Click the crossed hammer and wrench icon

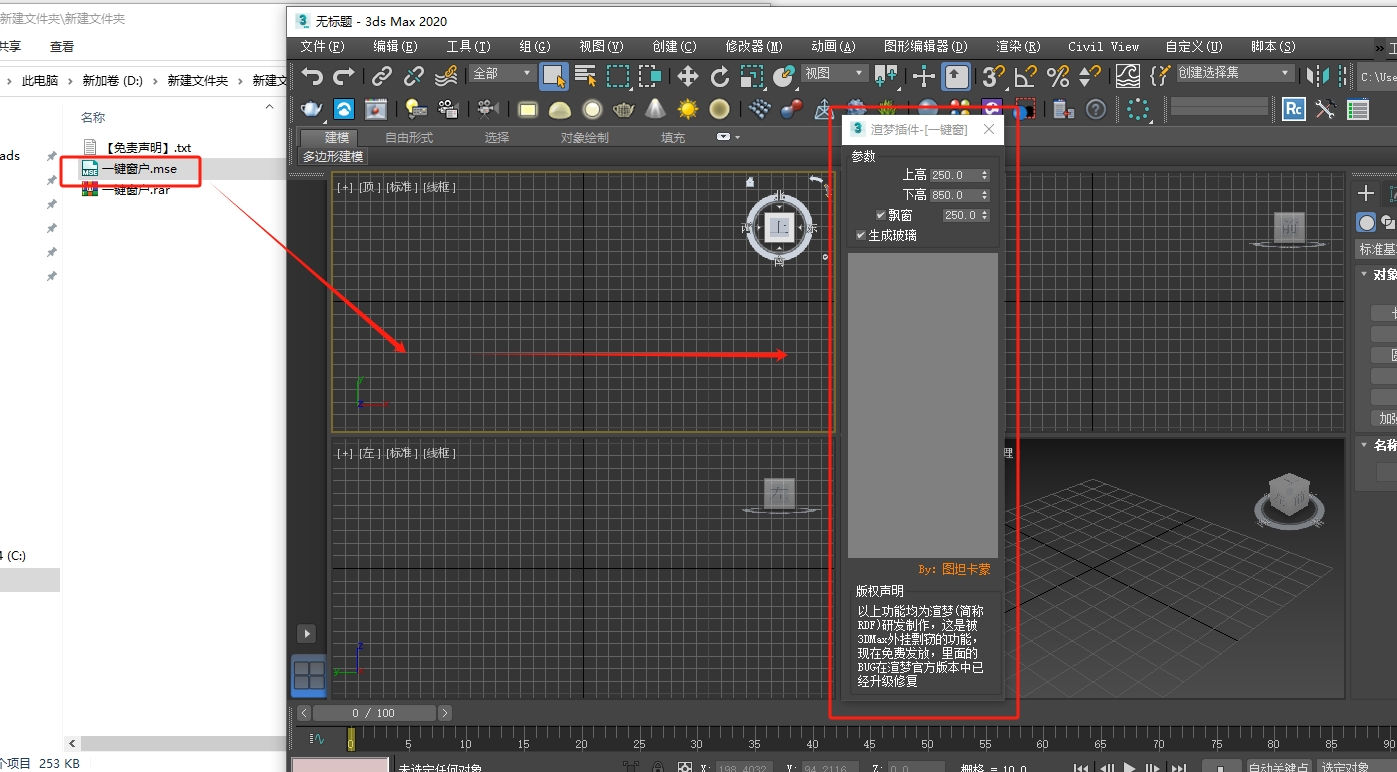coord(1326,109)
